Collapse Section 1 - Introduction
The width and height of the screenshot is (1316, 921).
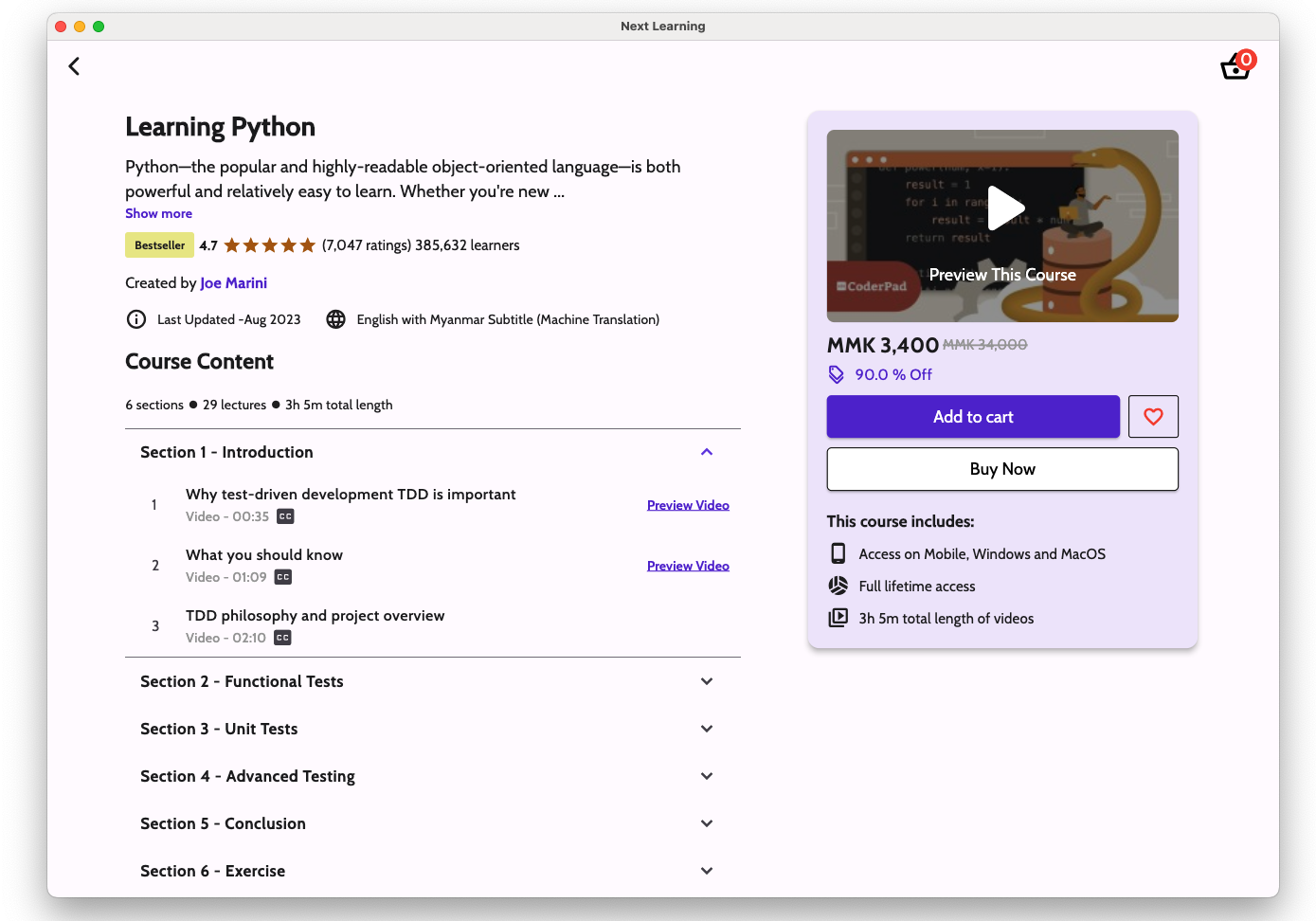pyautogui.click(x=707, y=452)
